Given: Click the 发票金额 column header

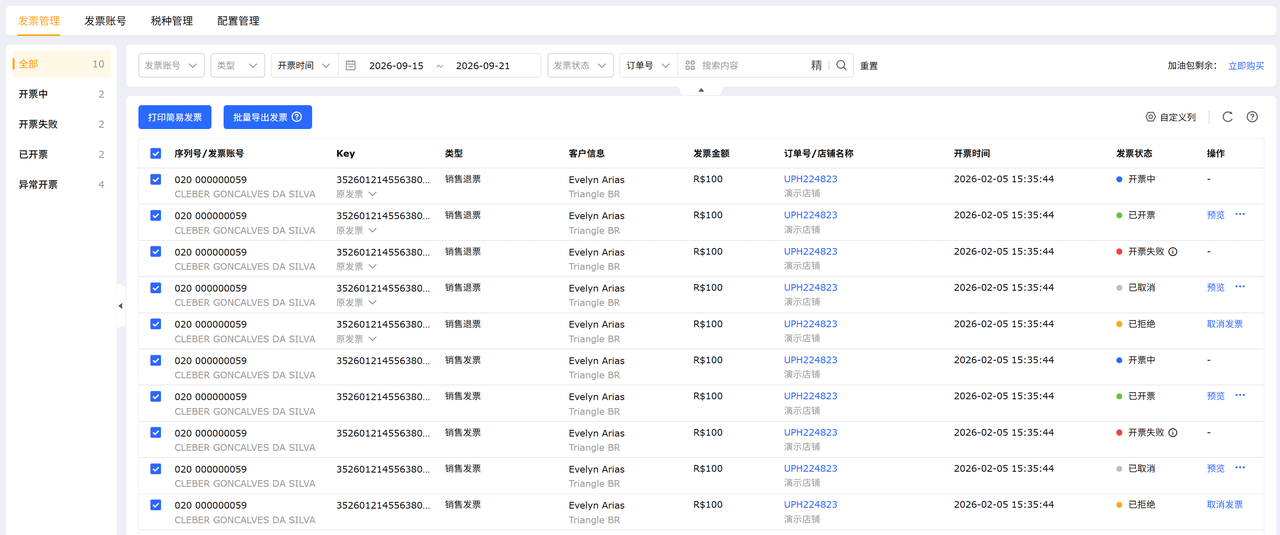Looking at the screenshot, I should 711,154.
